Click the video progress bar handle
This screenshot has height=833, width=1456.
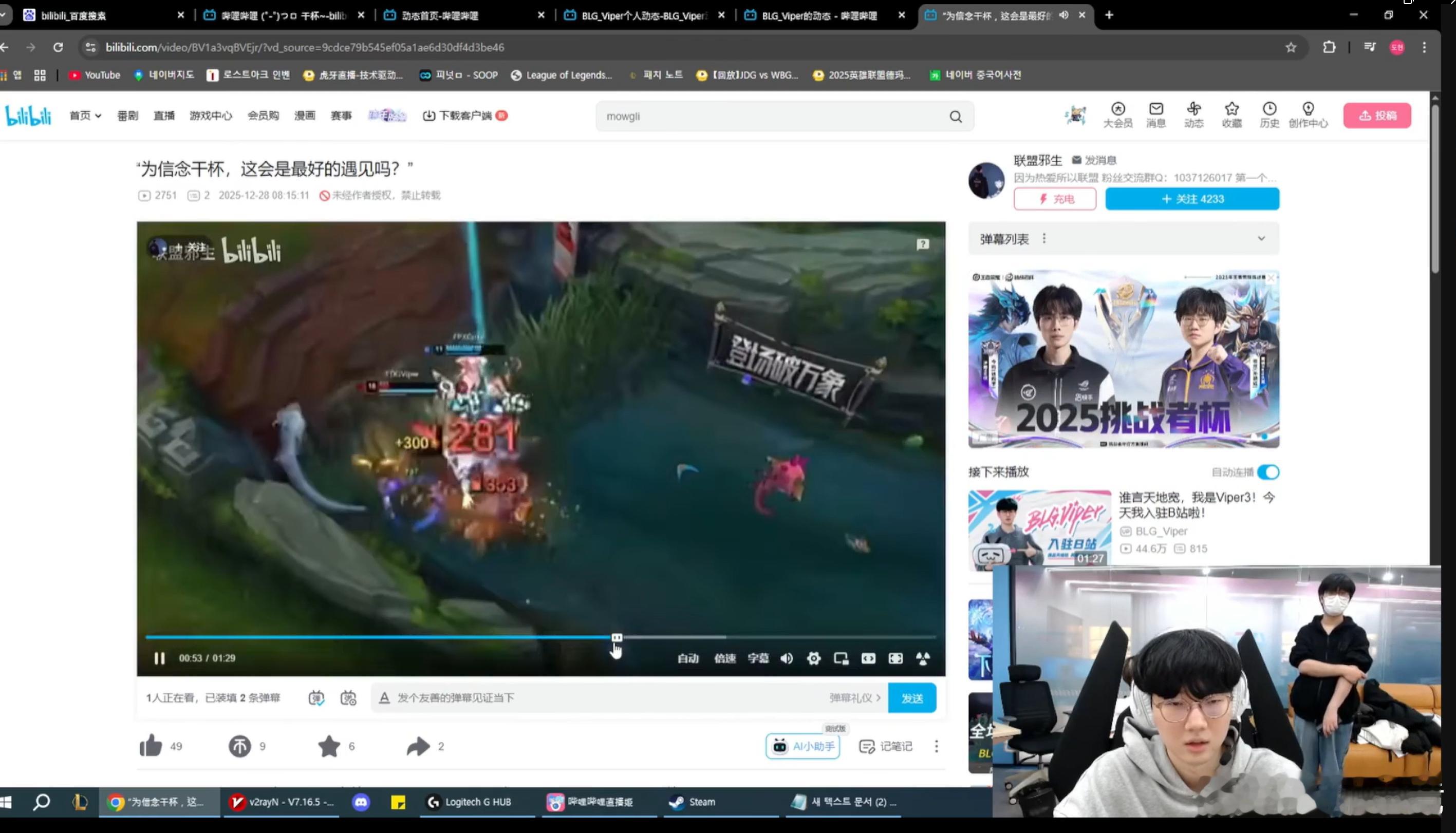617,637
